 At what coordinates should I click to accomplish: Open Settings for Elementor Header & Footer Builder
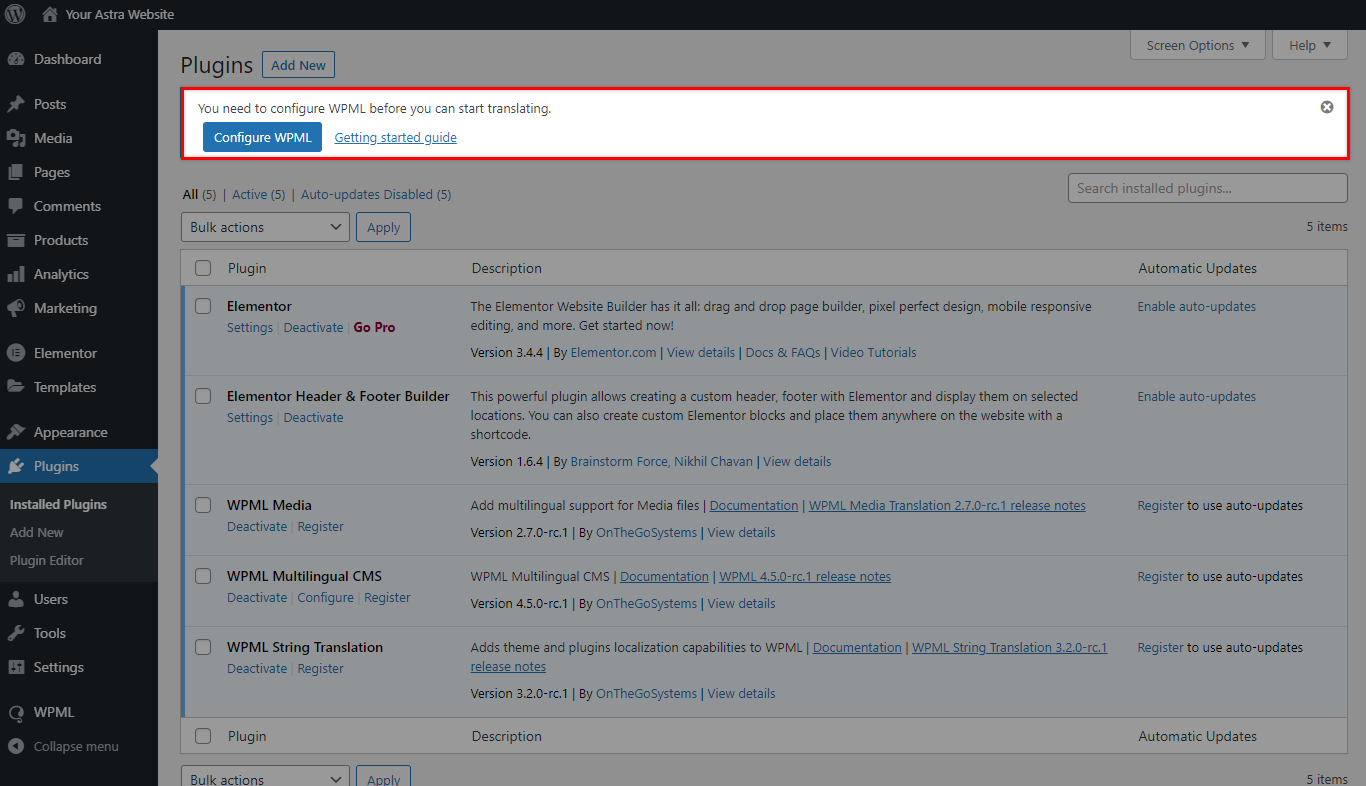point(250,418)
